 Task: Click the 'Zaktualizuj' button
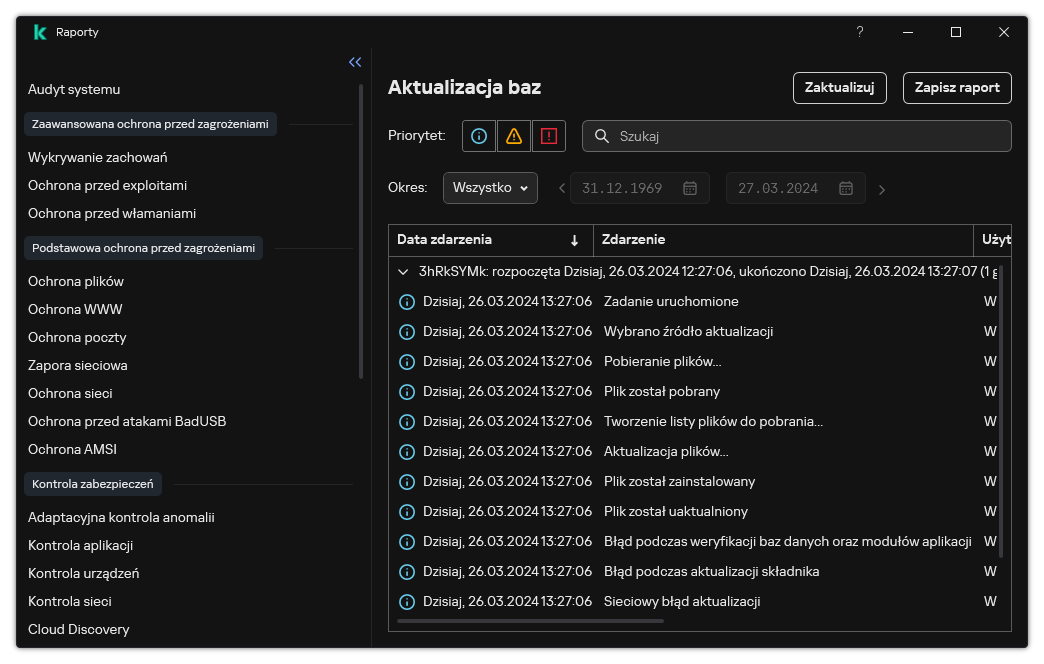point(840,88)
